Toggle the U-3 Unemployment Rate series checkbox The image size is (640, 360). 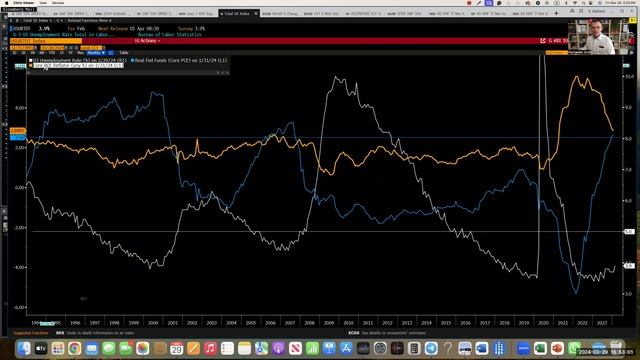(31, 60)
